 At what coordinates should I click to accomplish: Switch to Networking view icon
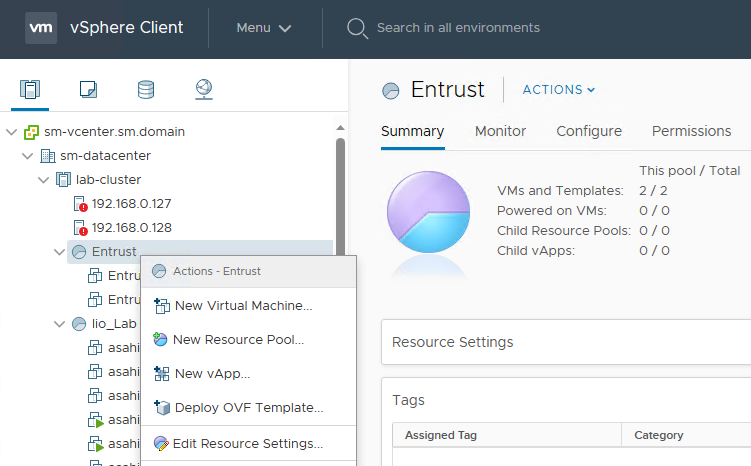pos(204,90)
